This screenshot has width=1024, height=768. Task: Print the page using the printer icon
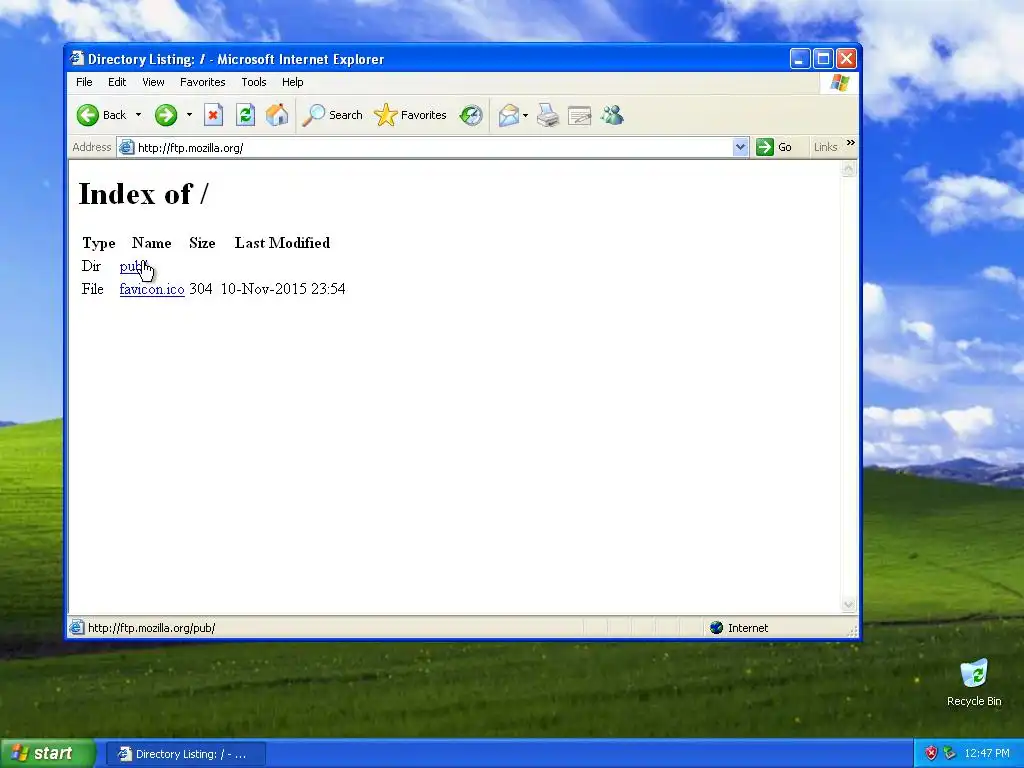[548, 115]
